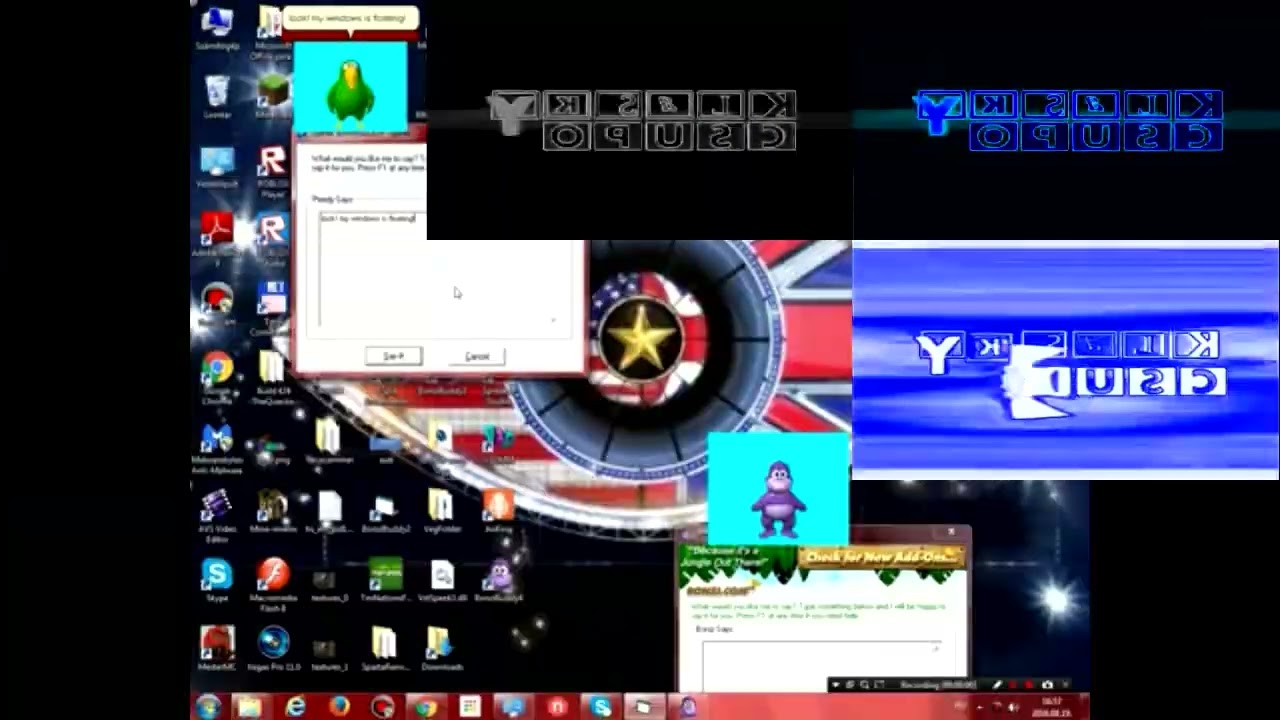The height and width of the screenshot is (720, 1280).
Task: Click the purple Bonzi gorilla character
Action: (x=778, y=498)
